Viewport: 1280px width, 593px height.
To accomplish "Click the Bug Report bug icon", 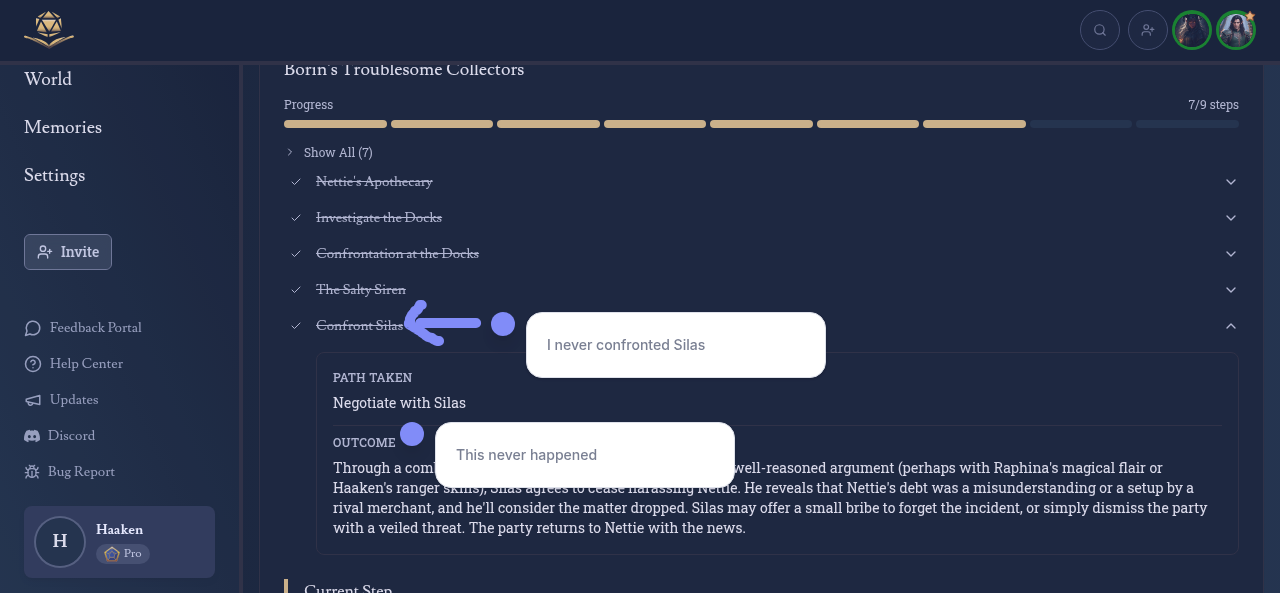I will point(32,472).
